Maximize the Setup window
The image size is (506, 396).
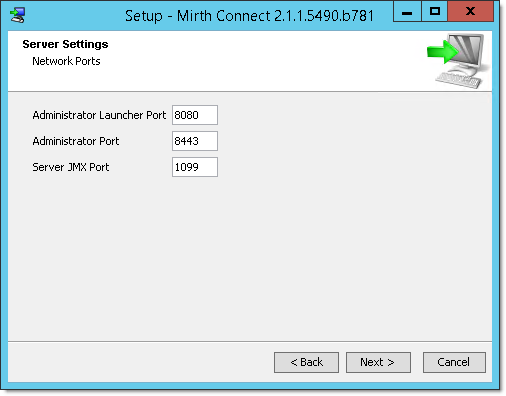pyautogui.click(x=434, y=12)
